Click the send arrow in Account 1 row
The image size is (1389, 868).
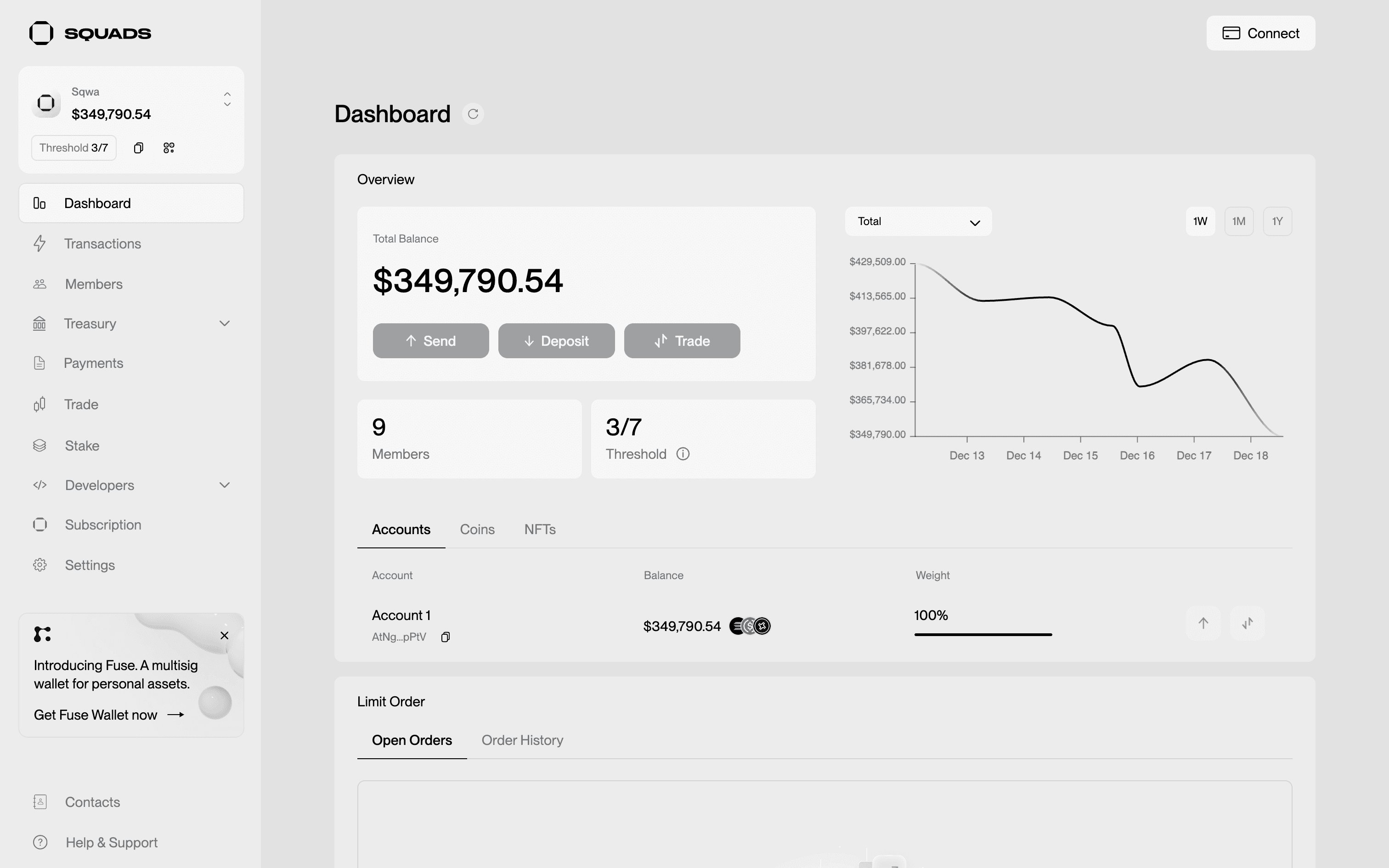point(1203,624)
